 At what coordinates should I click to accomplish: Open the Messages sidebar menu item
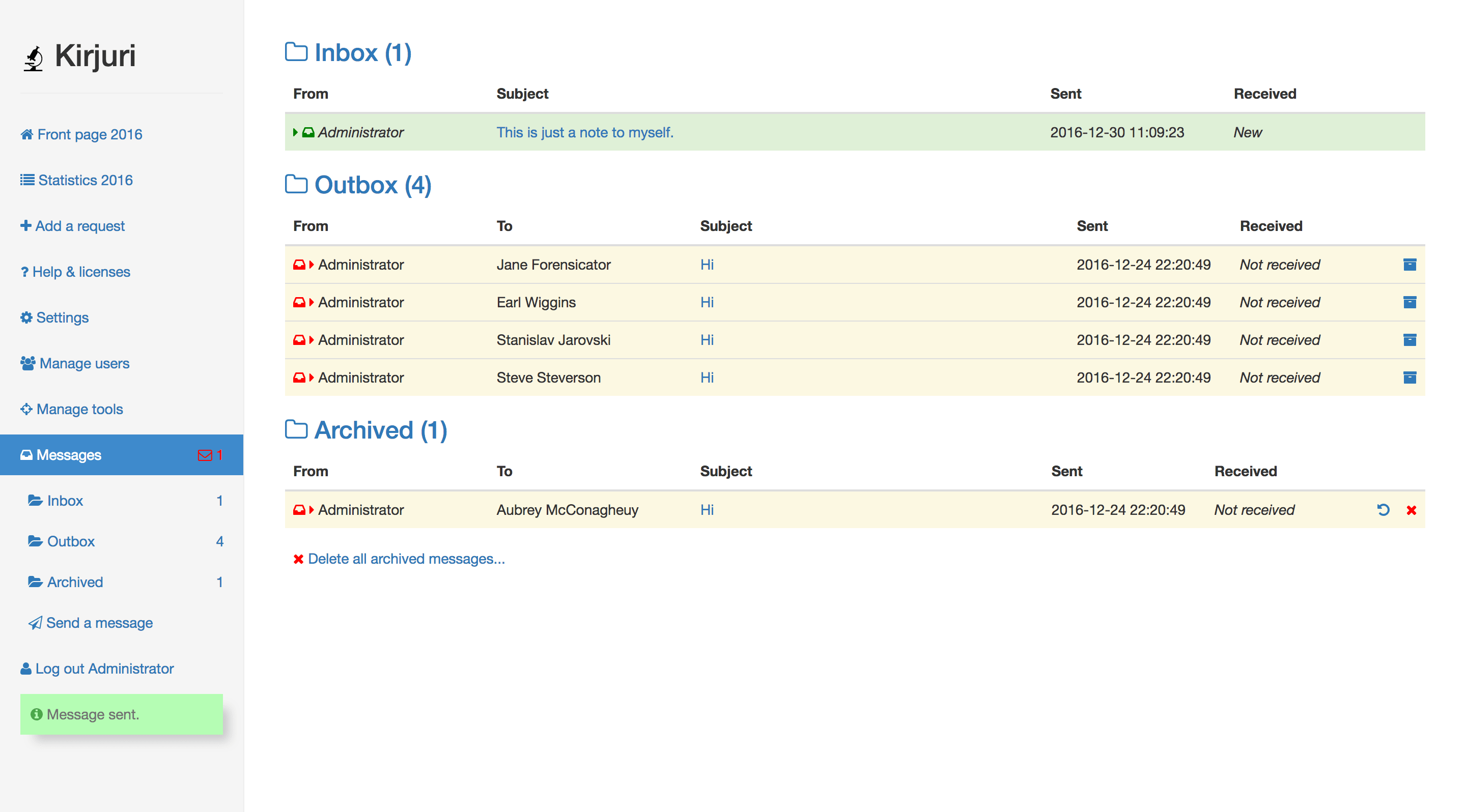(x=68, y=455)
